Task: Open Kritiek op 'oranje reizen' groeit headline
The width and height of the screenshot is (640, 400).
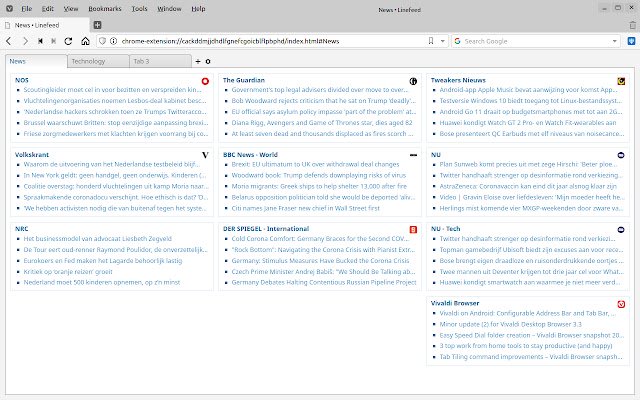Action: coord(68,271)
